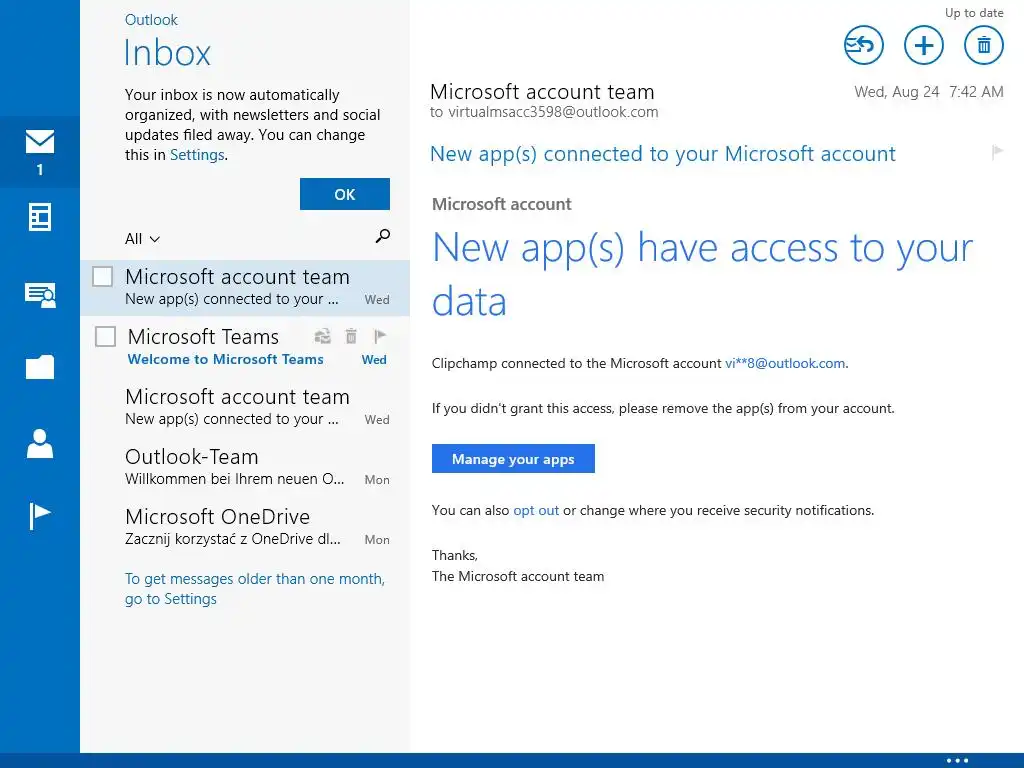Screen dimensions: 1024x768
Task: Click Manage your apps button
Action: pos(513,458)
